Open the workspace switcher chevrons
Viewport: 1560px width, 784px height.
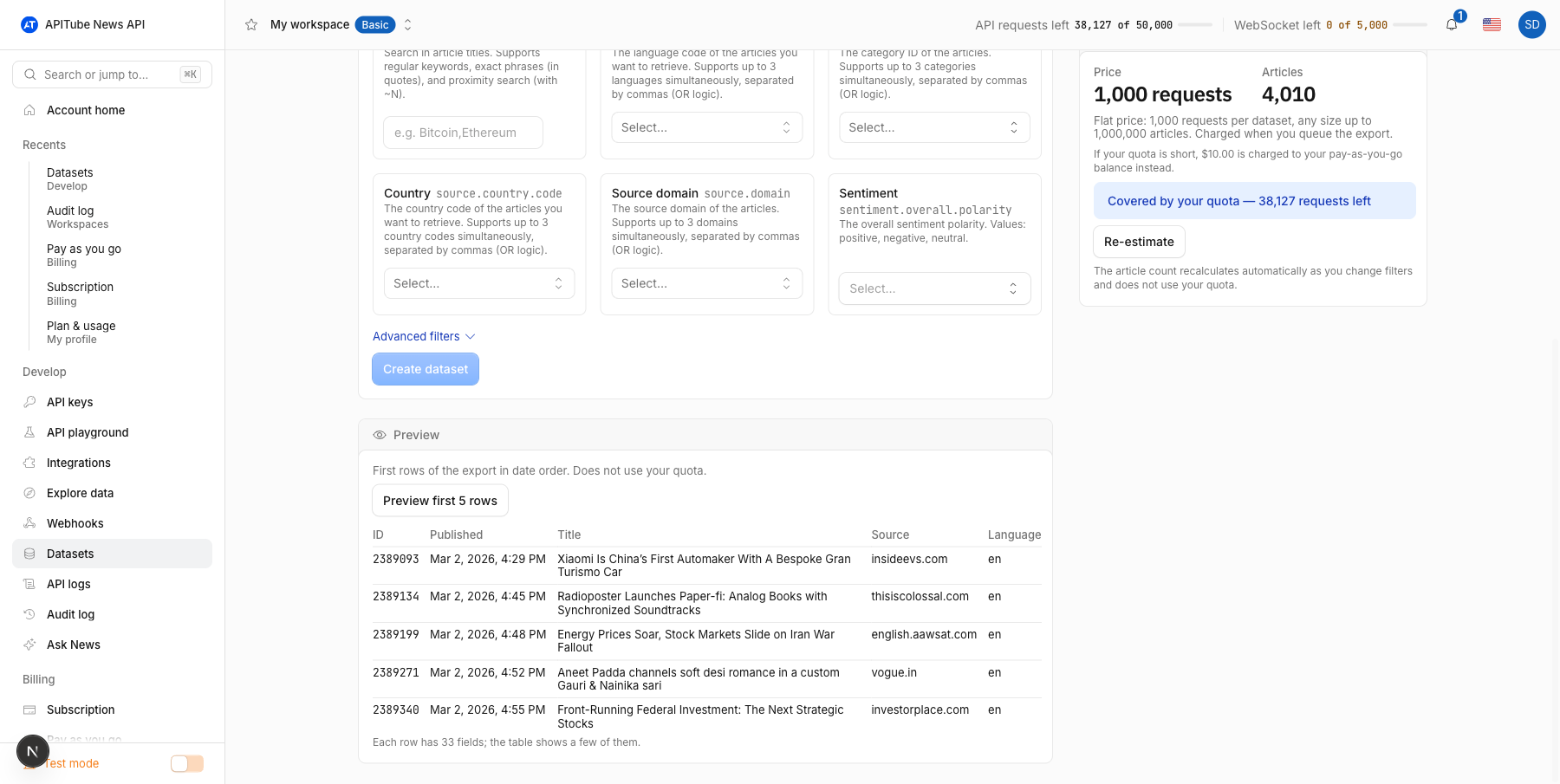[x=408, y=24]
